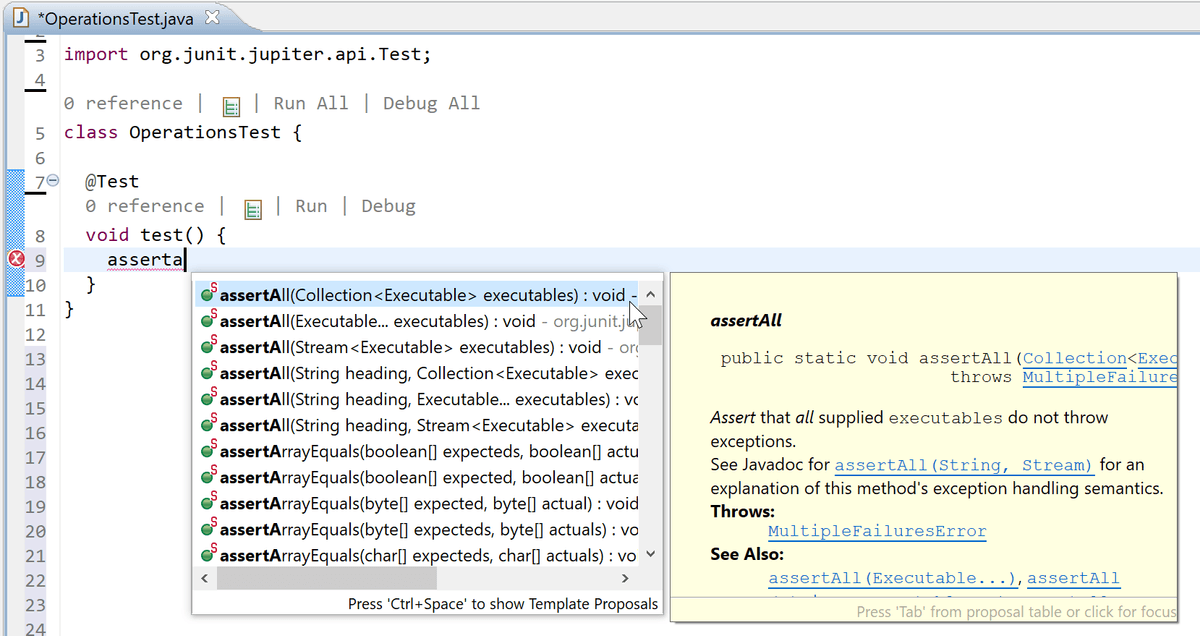
Task: Click the import org.junit.jupiter.api.Test line
Action: (x=248, y=54)
